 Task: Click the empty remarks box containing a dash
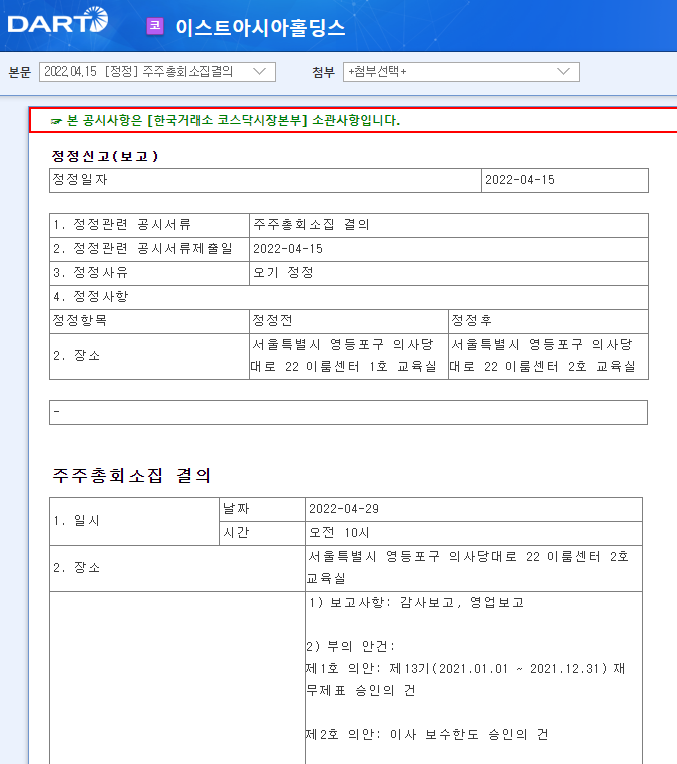tap(348, 413)
